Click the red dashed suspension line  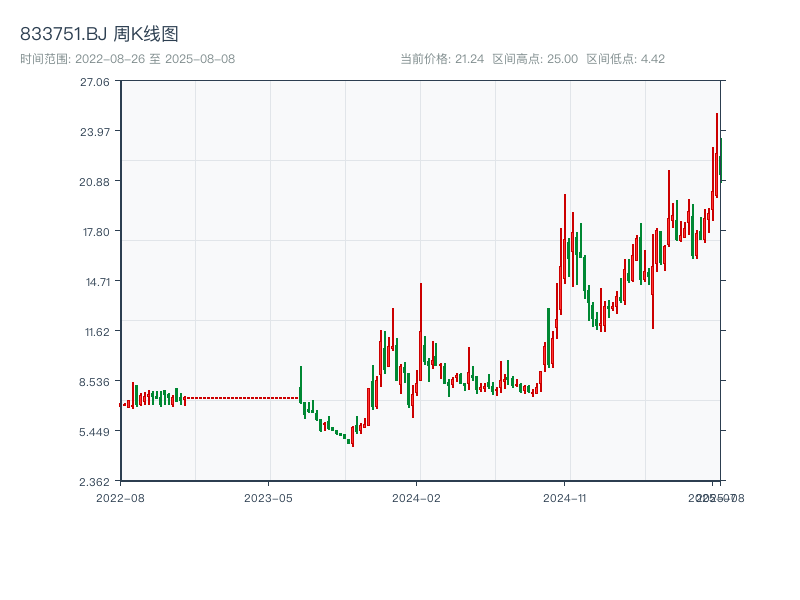tap(242, 398)
